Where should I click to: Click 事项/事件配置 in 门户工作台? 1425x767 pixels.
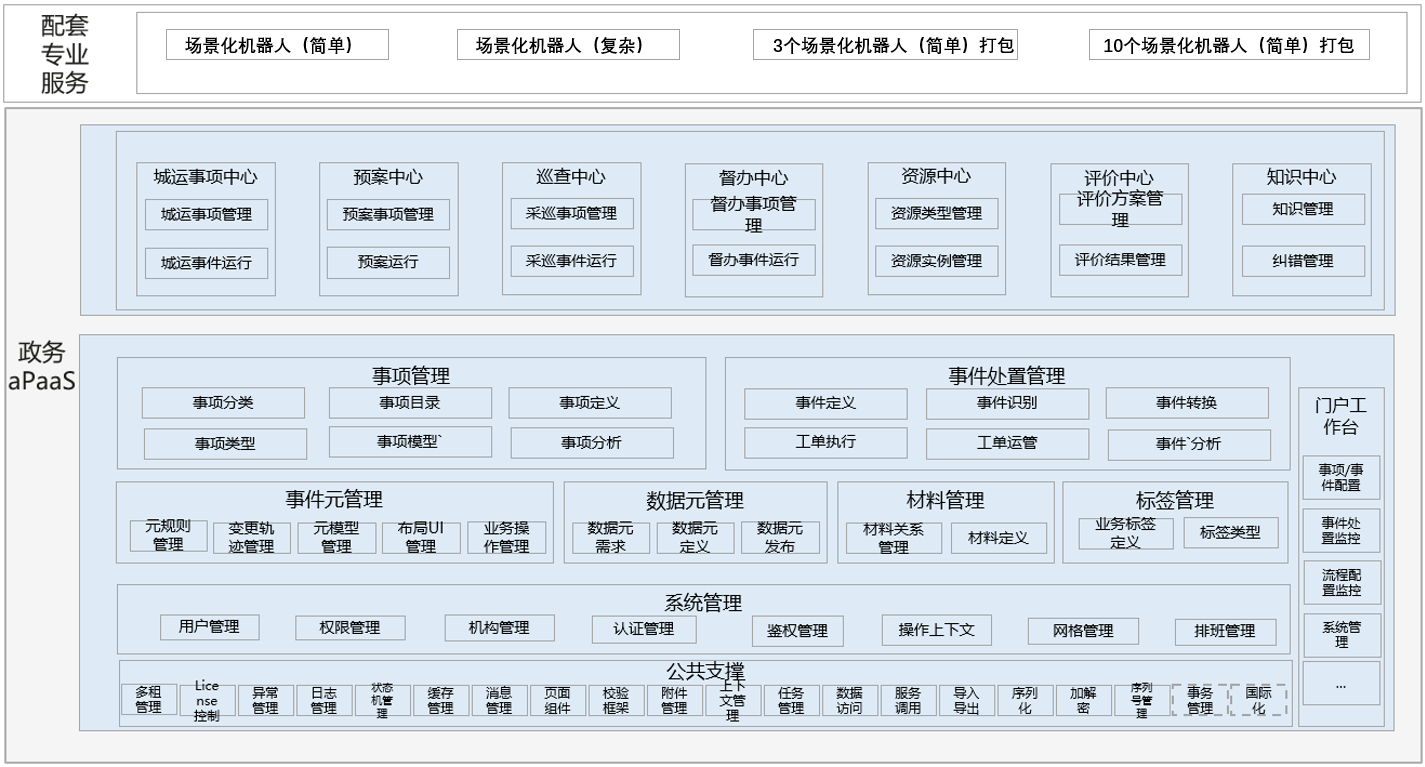1341,478
